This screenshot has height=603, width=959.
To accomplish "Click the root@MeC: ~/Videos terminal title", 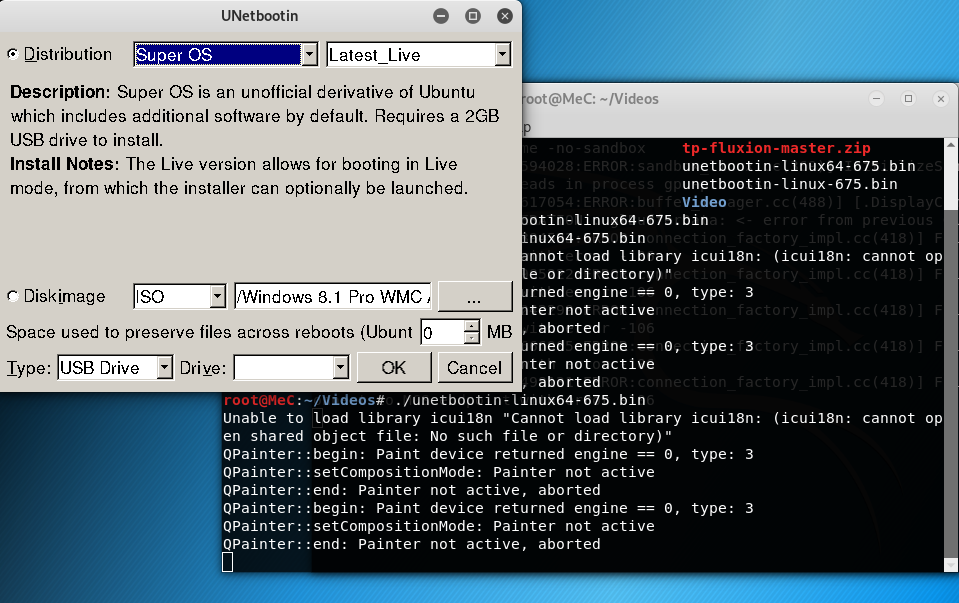I will click(590, 99).
